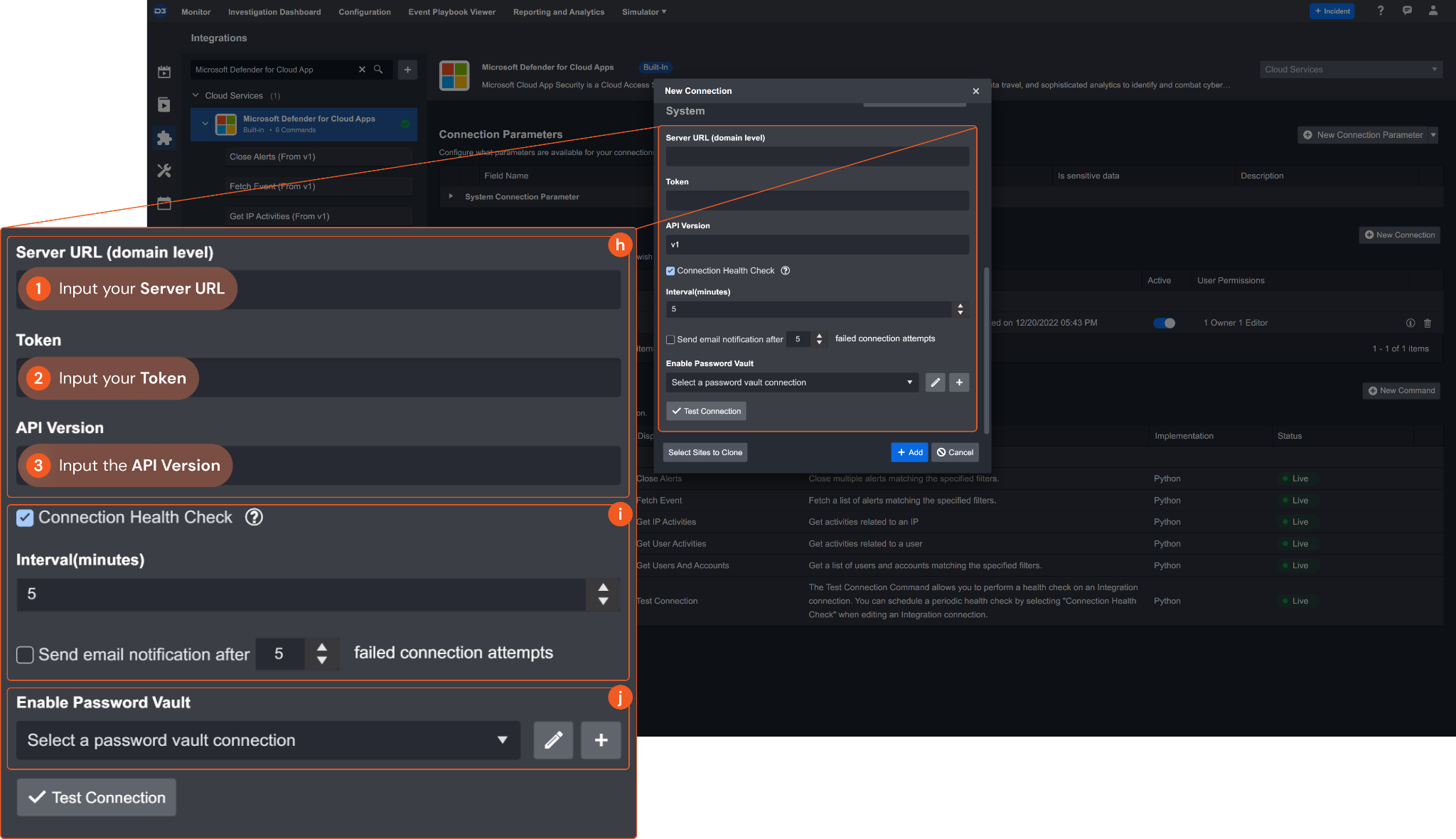The width and height of the screenshot is (1456, 839).
Task: Uncheck Connection Health Check in dialog
Action: click(670, 271)
